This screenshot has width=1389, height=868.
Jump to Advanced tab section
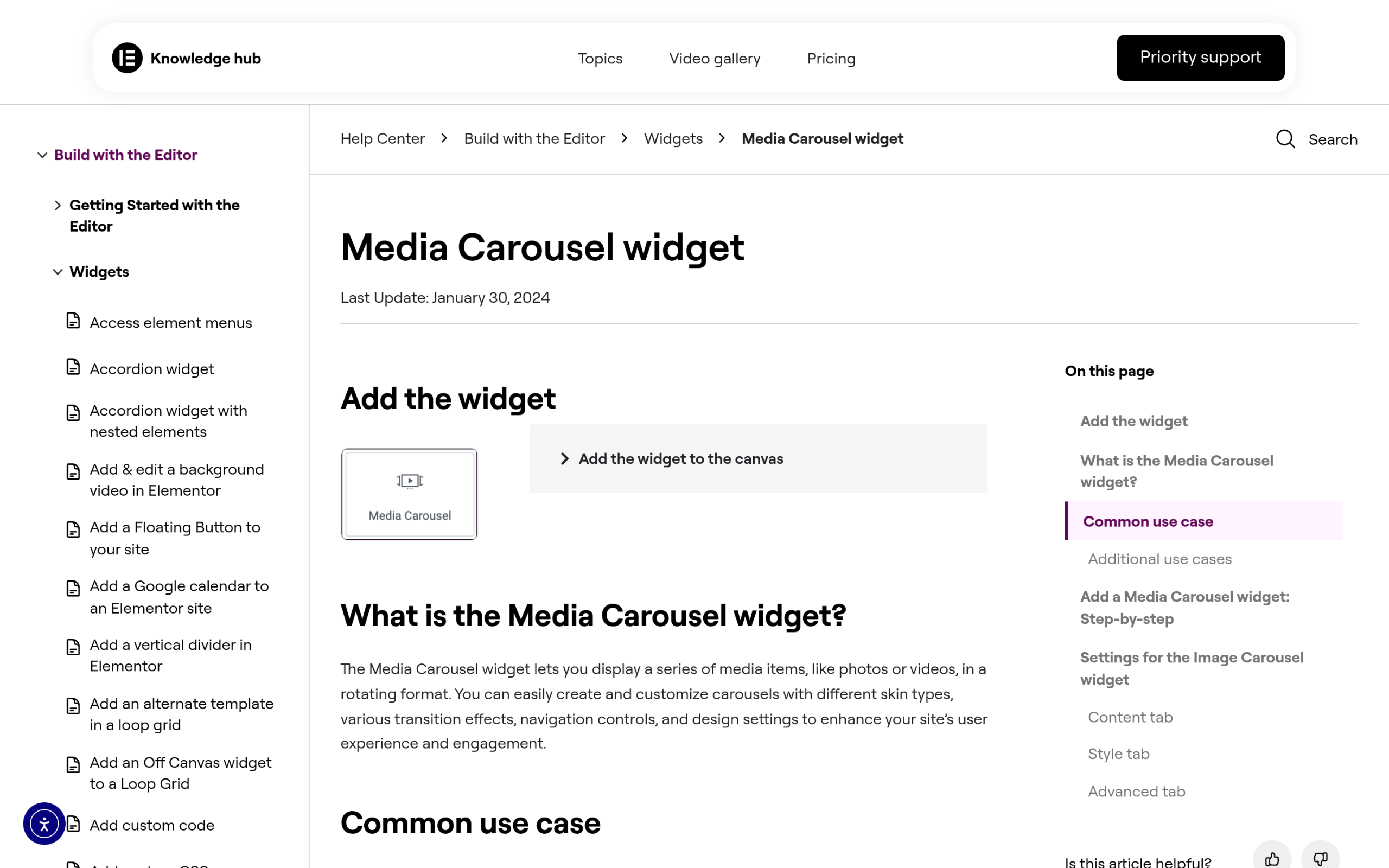(x=1137, y=792)
